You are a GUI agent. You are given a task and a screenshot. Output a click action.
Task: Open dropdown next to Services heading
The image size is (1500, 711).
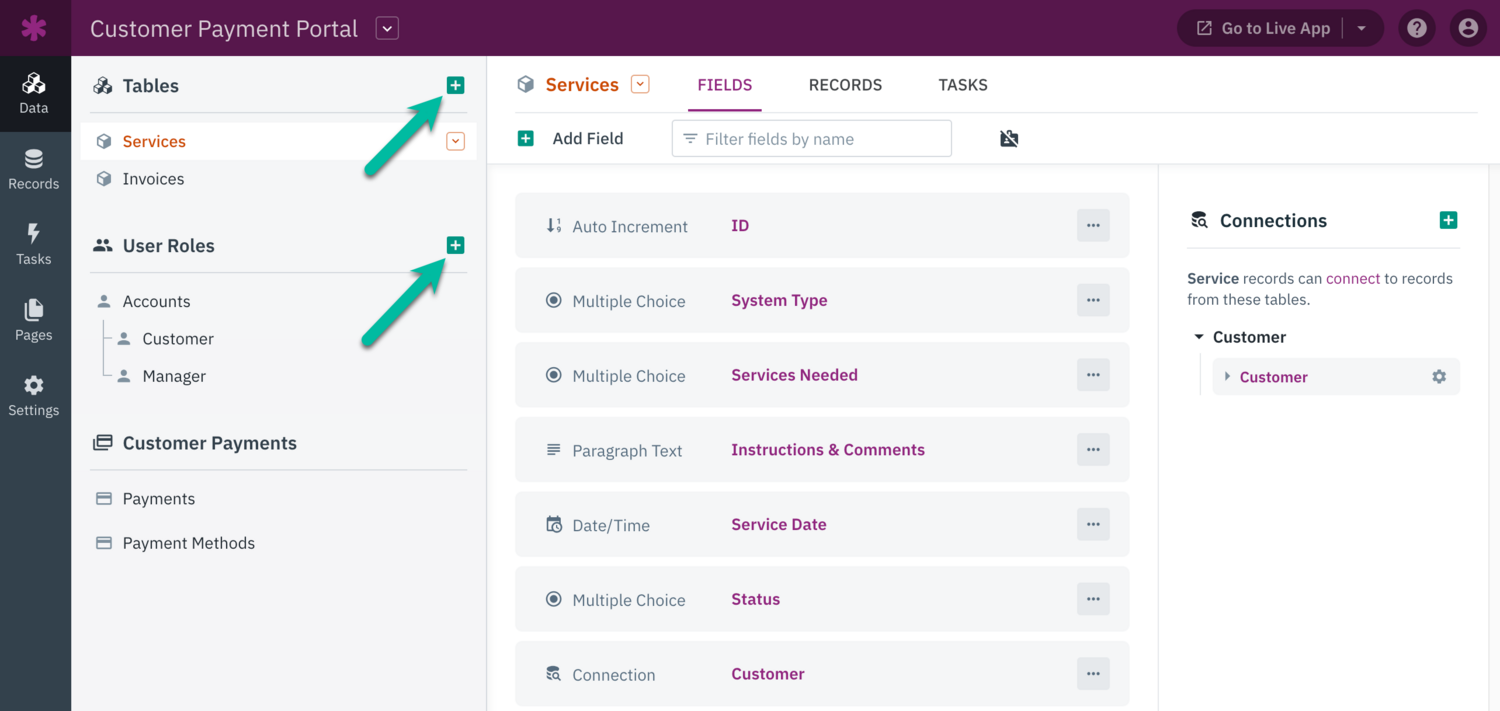tap(640, 85)
